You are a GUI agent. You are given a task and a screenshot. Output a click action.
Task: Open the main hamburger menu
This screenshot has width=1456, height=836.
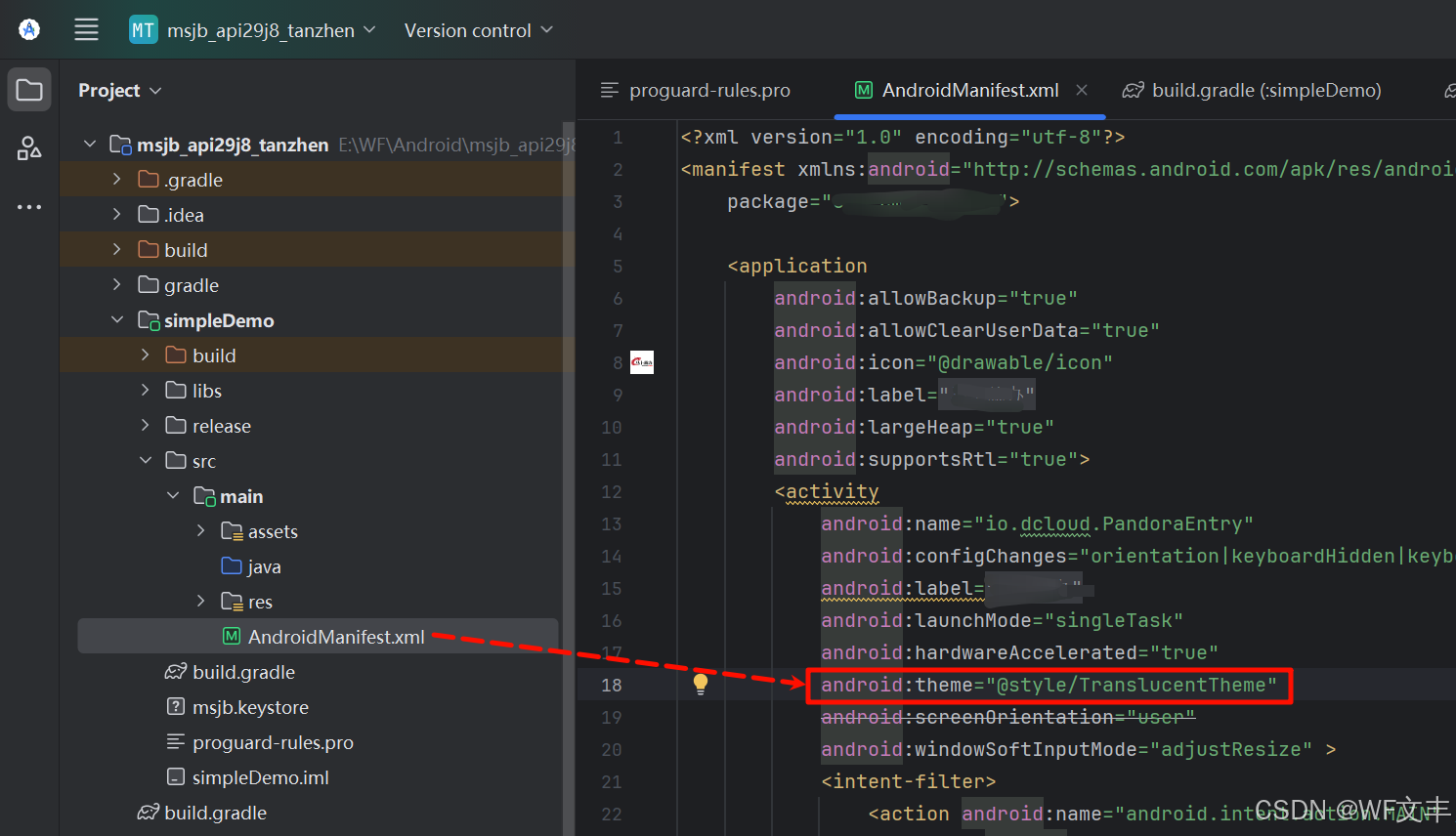(x=86, y=29)
